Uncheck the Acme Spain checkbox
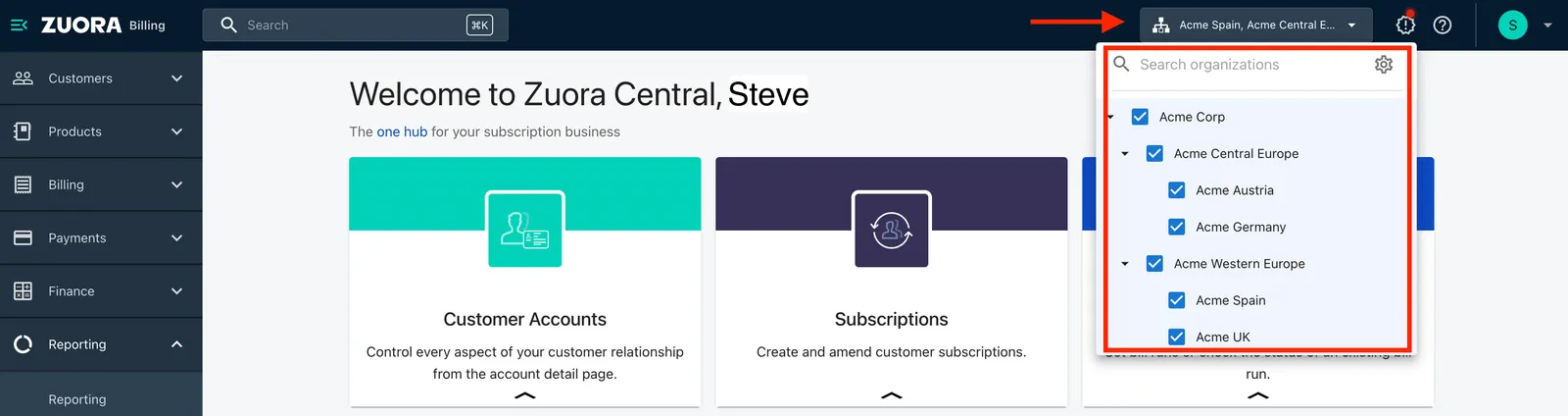The image size is (1568, 416). click(x=1177, y=300)
